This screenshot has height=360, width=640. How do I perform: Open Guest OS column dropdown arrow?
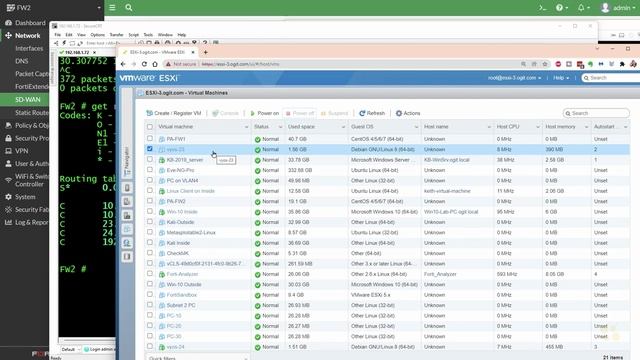coord(416,127)
